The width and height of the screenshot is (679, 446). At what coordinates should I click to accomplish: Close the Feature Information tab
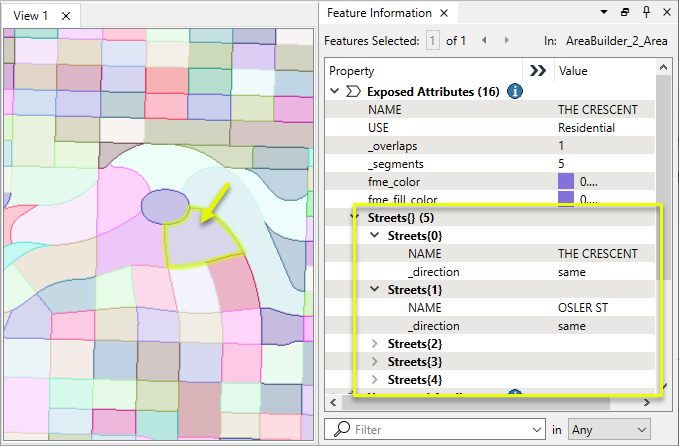click(x=447, y=14)
